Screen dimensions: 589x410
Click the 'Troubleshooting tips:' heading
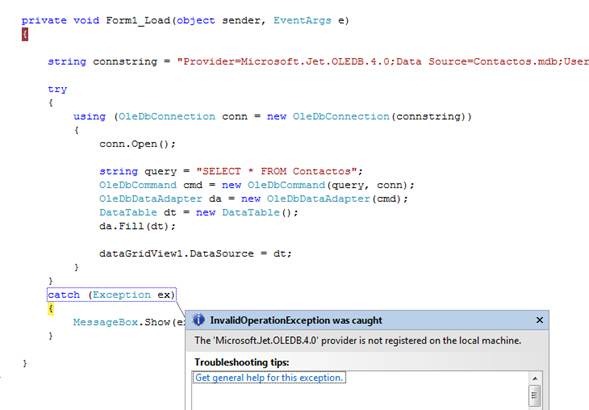point(242,362)
